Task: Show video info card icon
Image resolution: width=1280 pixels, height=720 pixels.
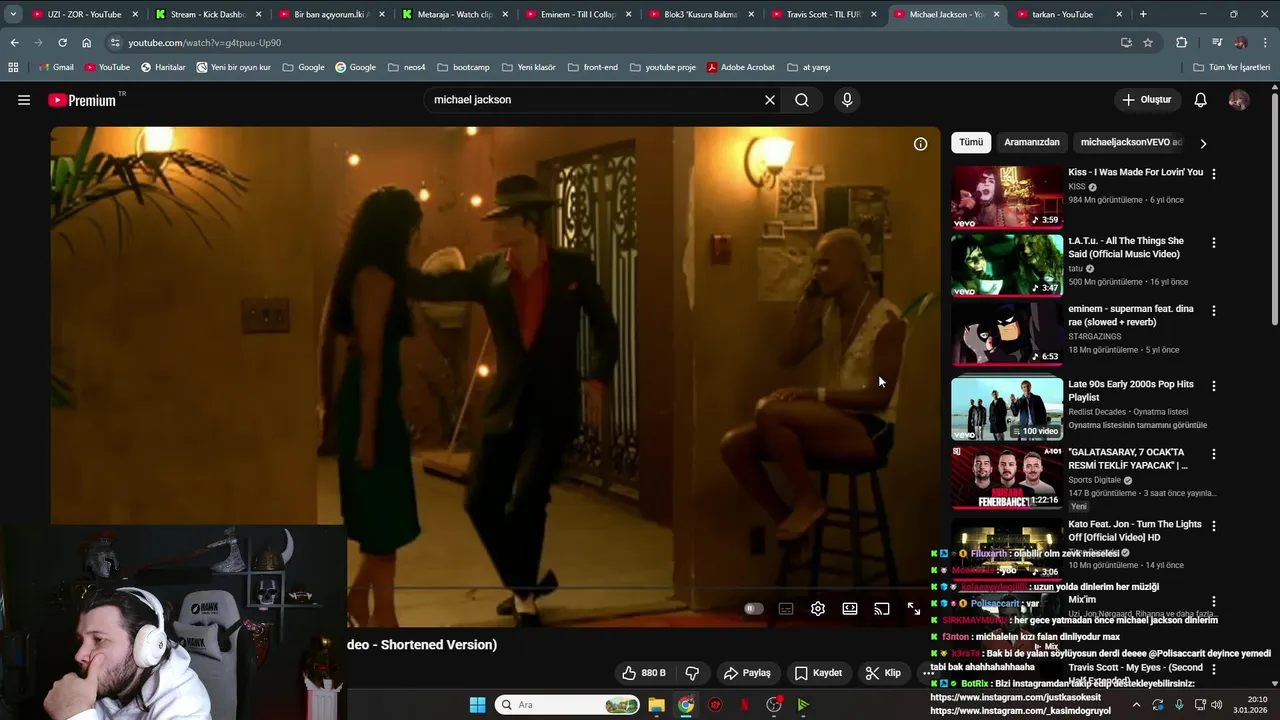Action: pos(921,144)
